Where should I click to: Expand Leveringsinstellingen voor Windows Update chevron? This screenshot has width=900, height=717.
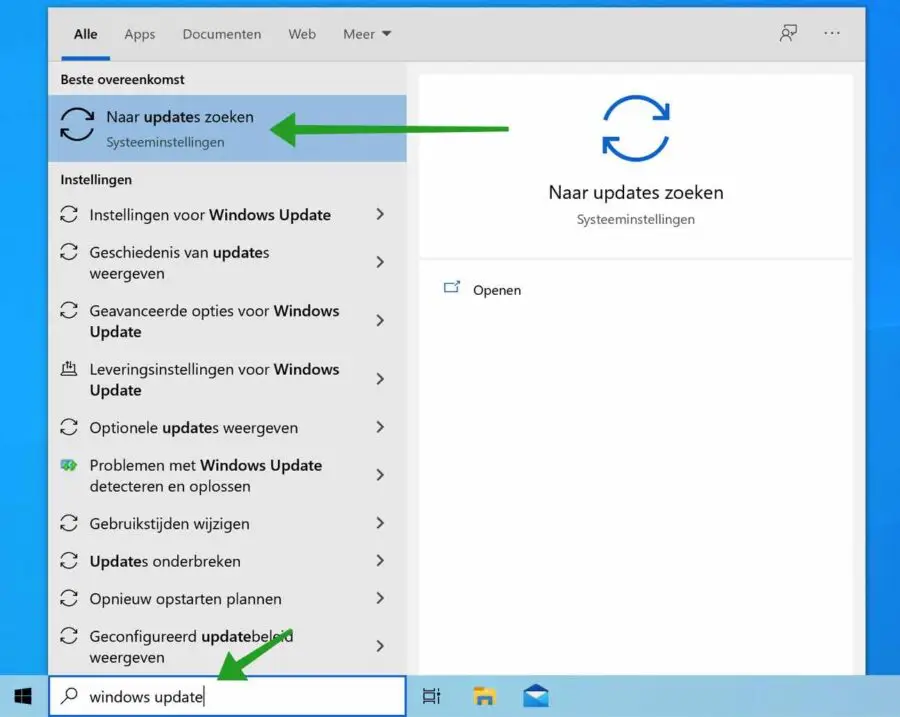pyautogui.click(x=380, y=379)
